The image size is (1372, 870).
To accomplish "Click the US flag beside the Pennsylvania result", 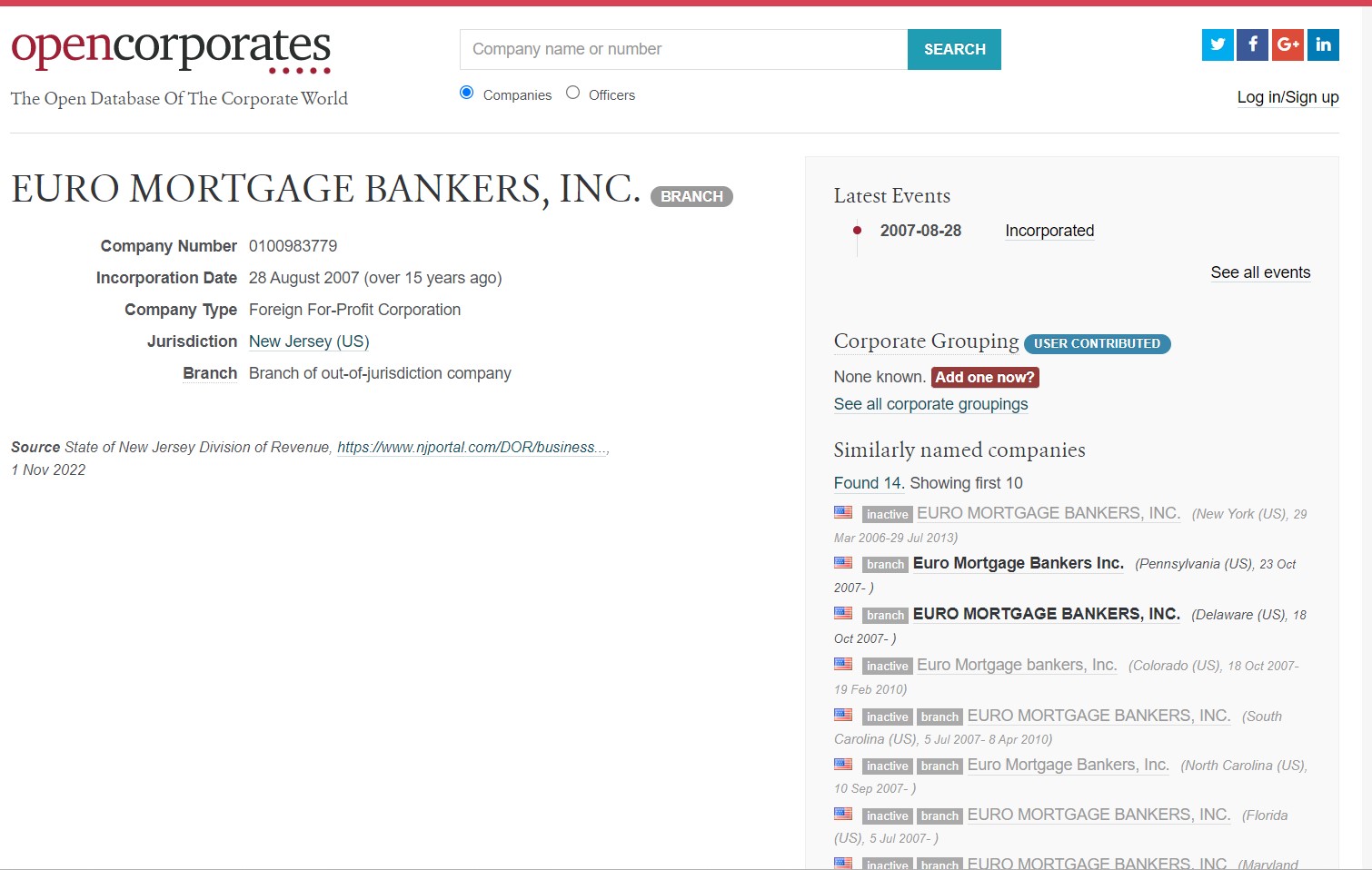I will tap(843, 563).
